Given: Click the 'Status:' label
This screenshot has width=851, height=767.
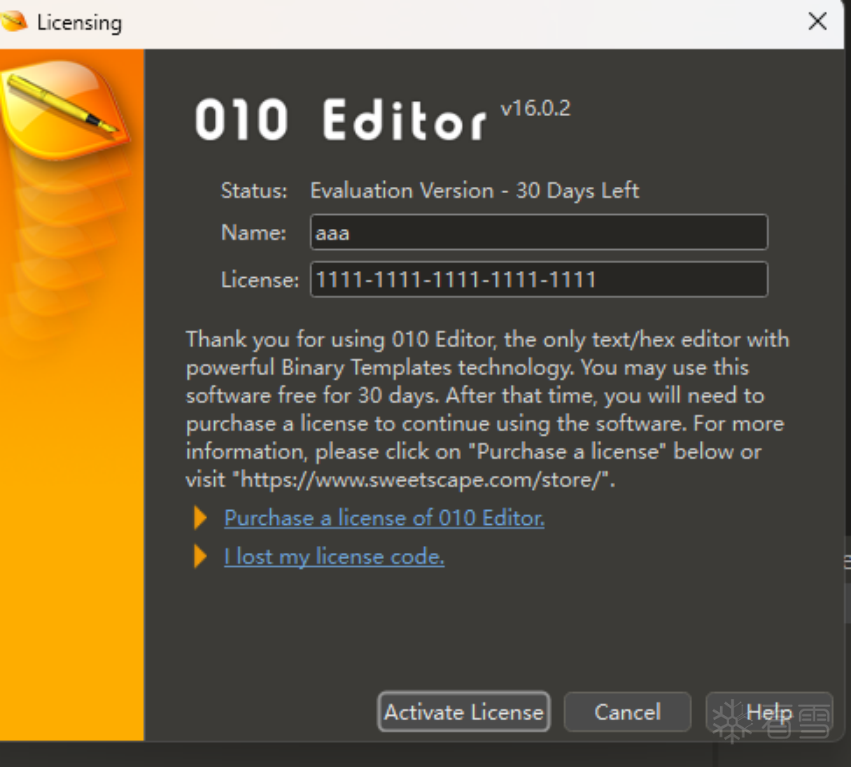Looking at the screenshot, I should pyautogui.click(x=254, y=191).
